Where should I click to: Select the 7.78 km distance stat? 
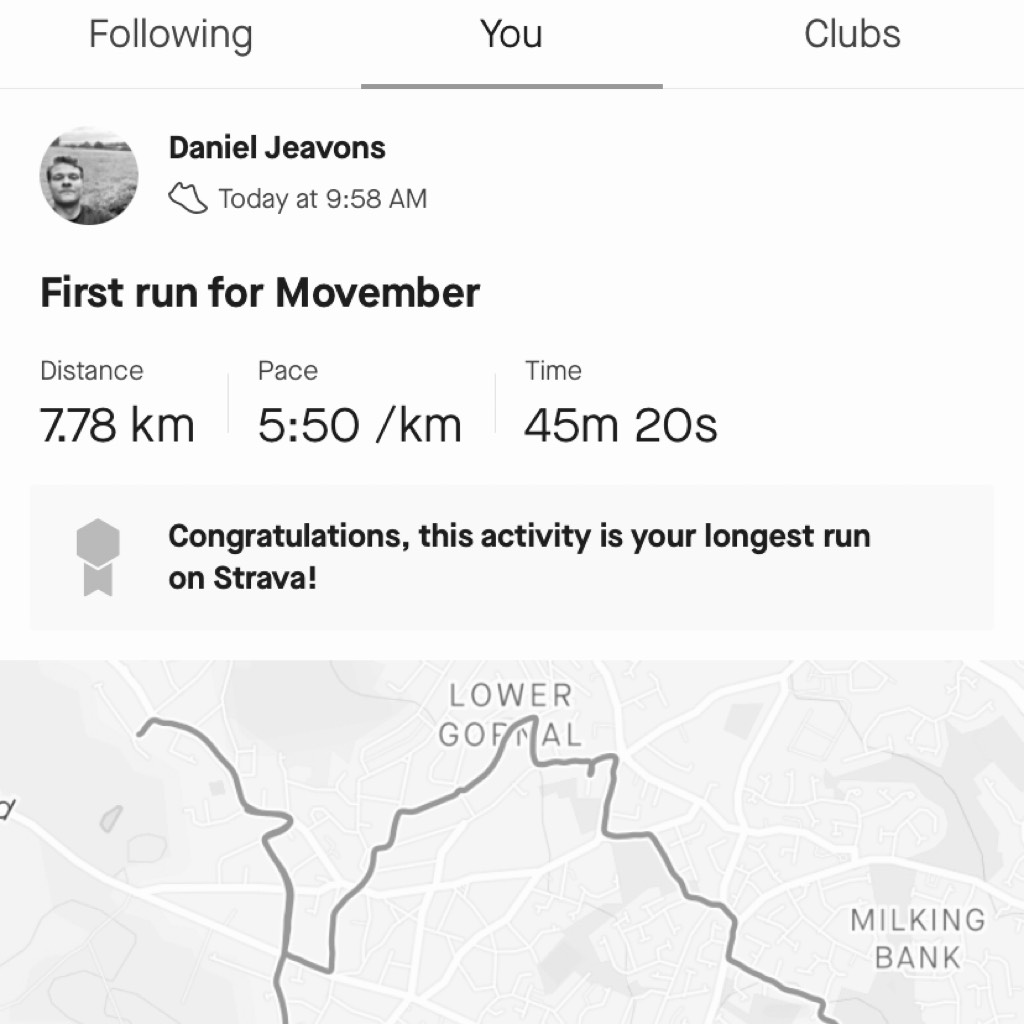pyautogui.click(x=118, y=425)
